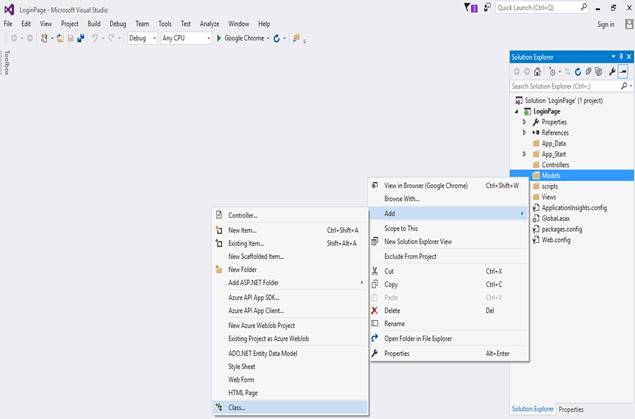Expand the Properties node in the tree
Viewport: 635px width, 419px height.
point(524,122)
